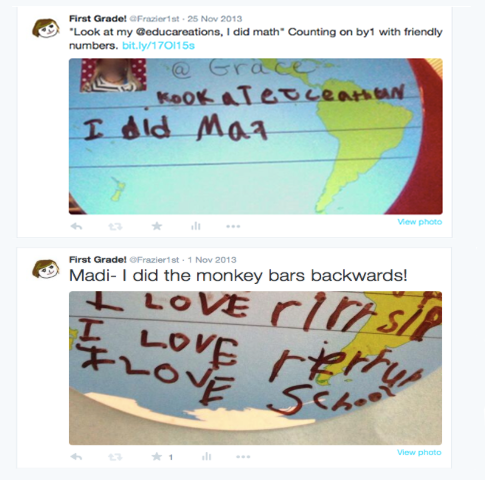Retweet the monkey bars tweet
Image resolution: width=485 pixels, height=480 pixels.
(115, 457)
